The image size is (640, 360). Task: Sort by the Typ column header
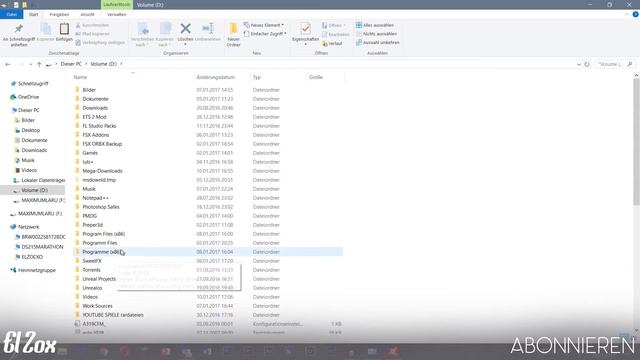pos(257,77)
